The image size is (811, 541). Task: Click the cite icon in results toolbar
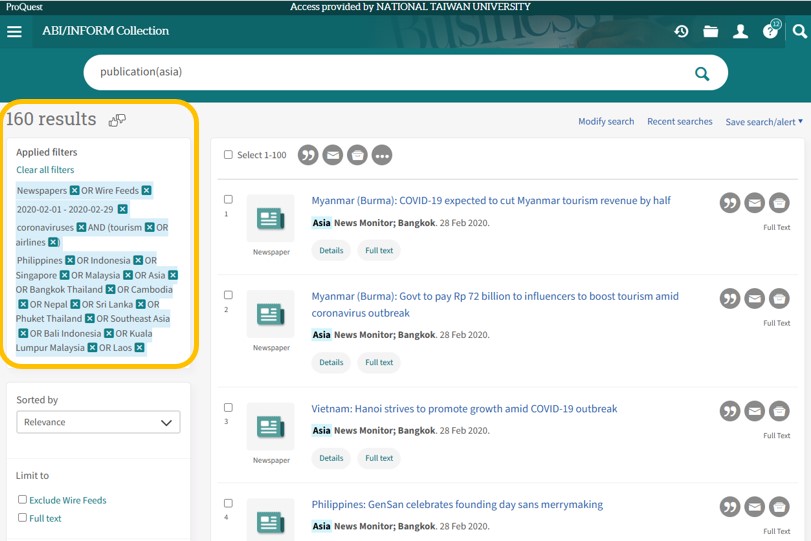[x=308, y=155]
